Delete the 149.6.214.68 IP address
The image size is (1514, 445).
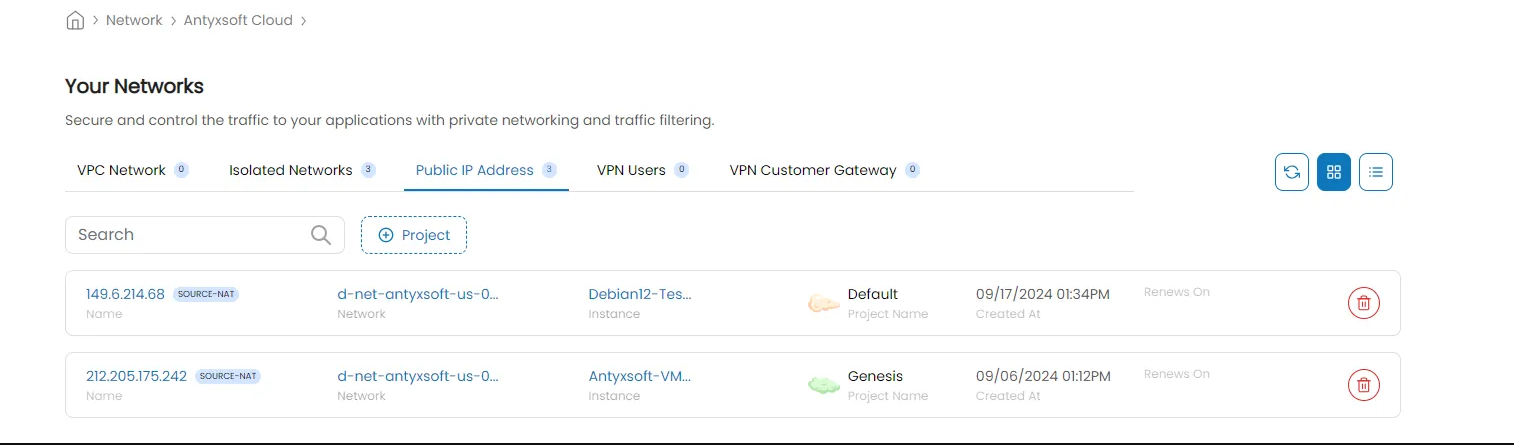[1363, 303]
